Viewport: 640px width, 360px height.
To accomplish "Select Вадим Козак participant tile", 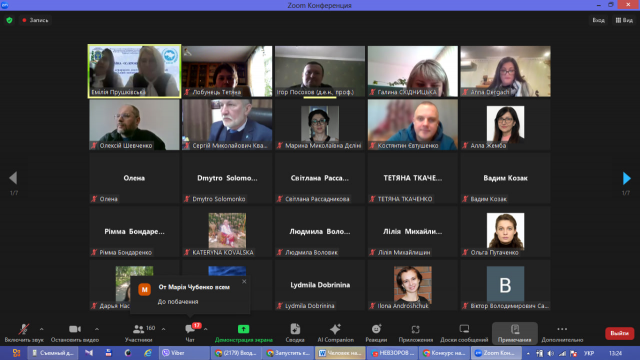I will tap(505, 178).
